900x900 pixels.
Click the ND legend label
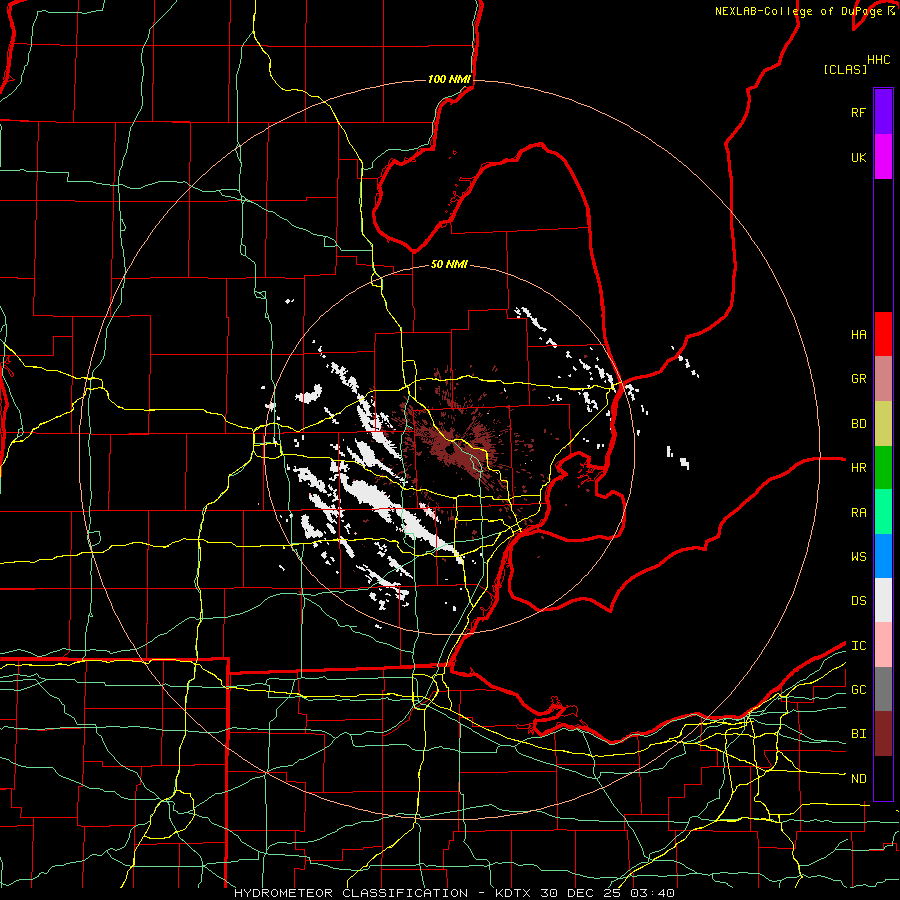[x=858, y=779]
